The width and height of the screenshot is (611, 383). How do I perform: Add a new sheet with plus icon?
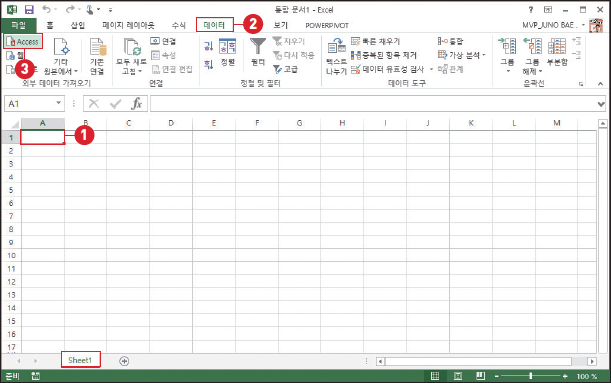click(x=124, y=361)
